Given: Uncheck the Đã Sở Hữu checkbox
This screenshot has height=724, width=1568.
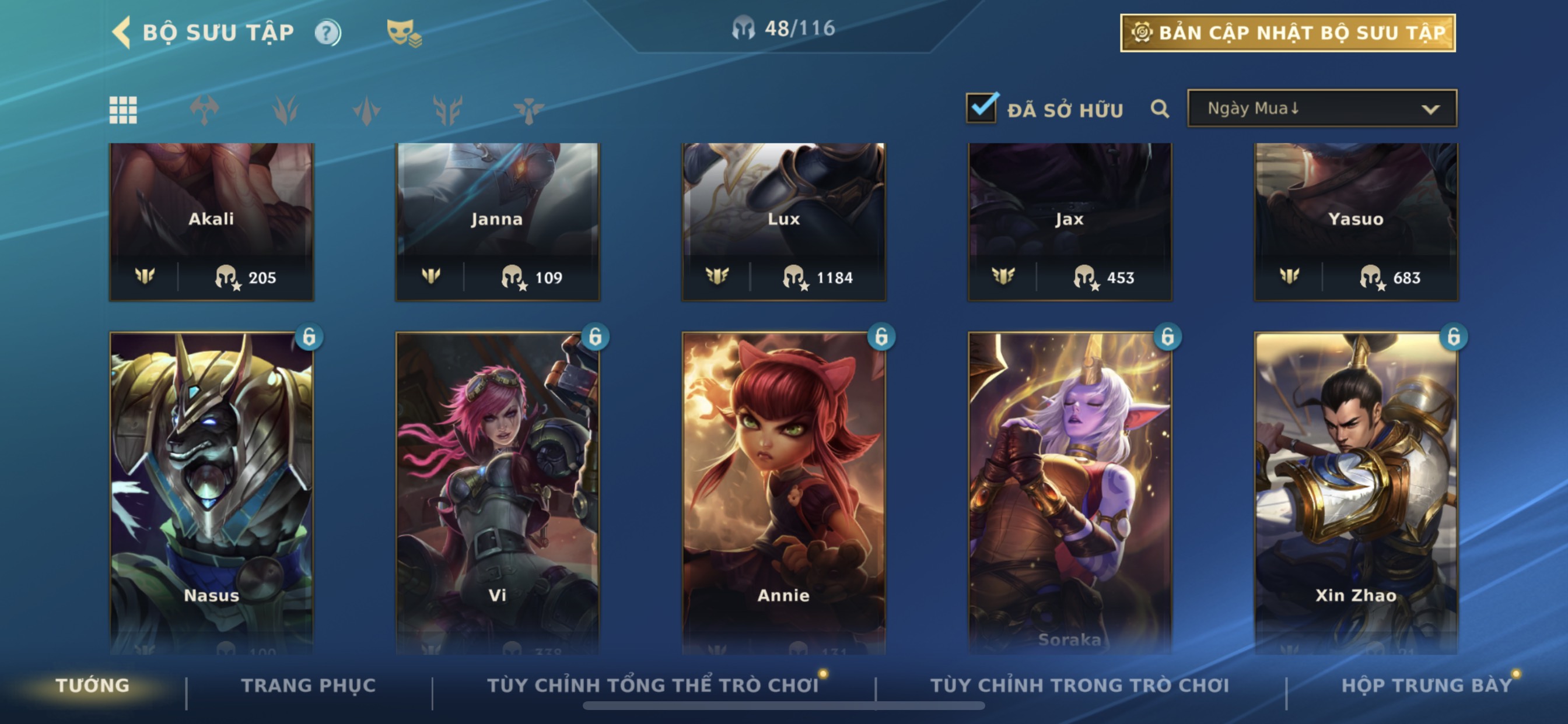Looking at the screenshot, I should click(982, 108).
